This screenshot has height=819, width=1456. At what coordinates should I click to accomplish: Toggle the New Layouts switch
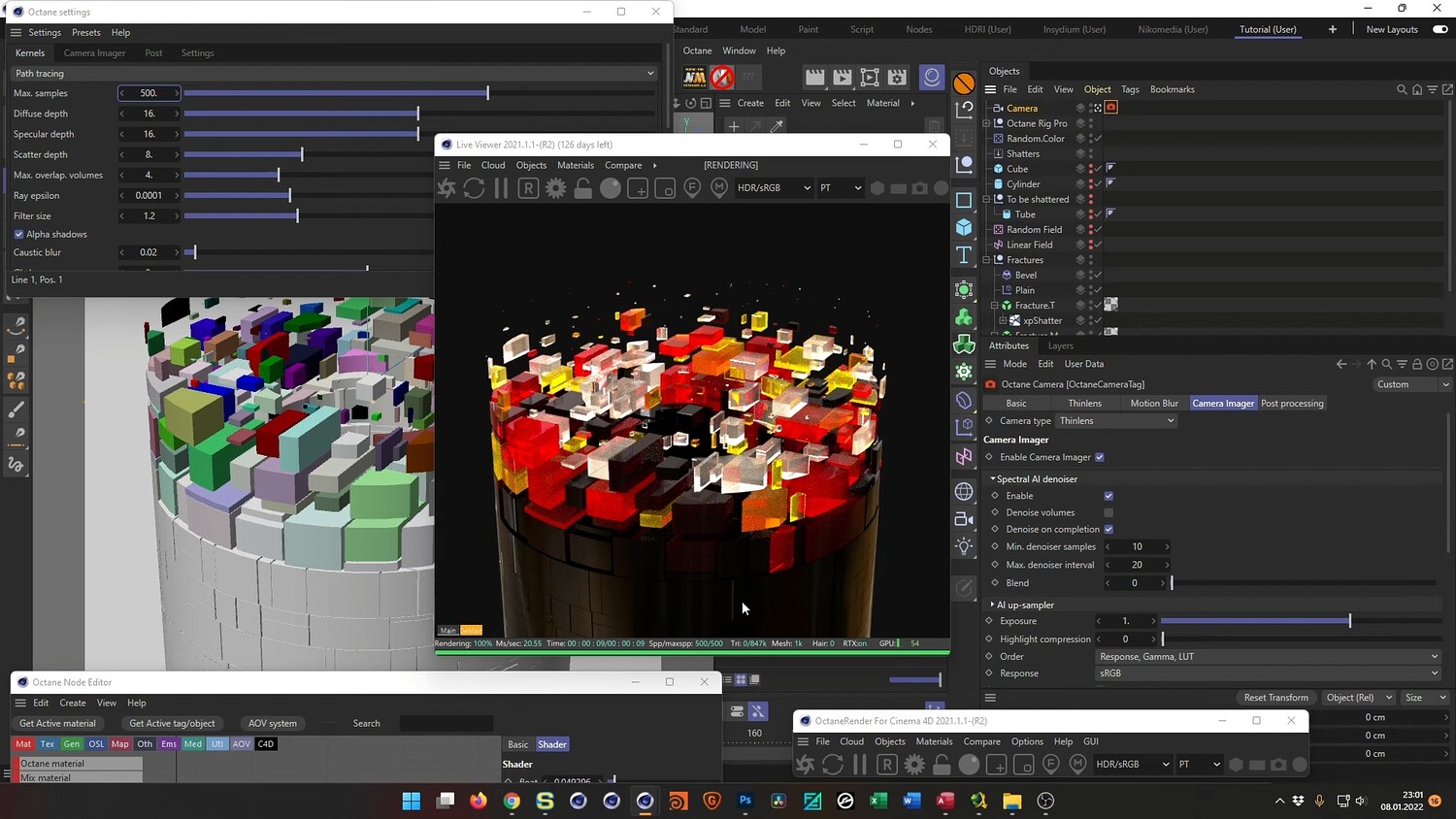[1440, 29]
